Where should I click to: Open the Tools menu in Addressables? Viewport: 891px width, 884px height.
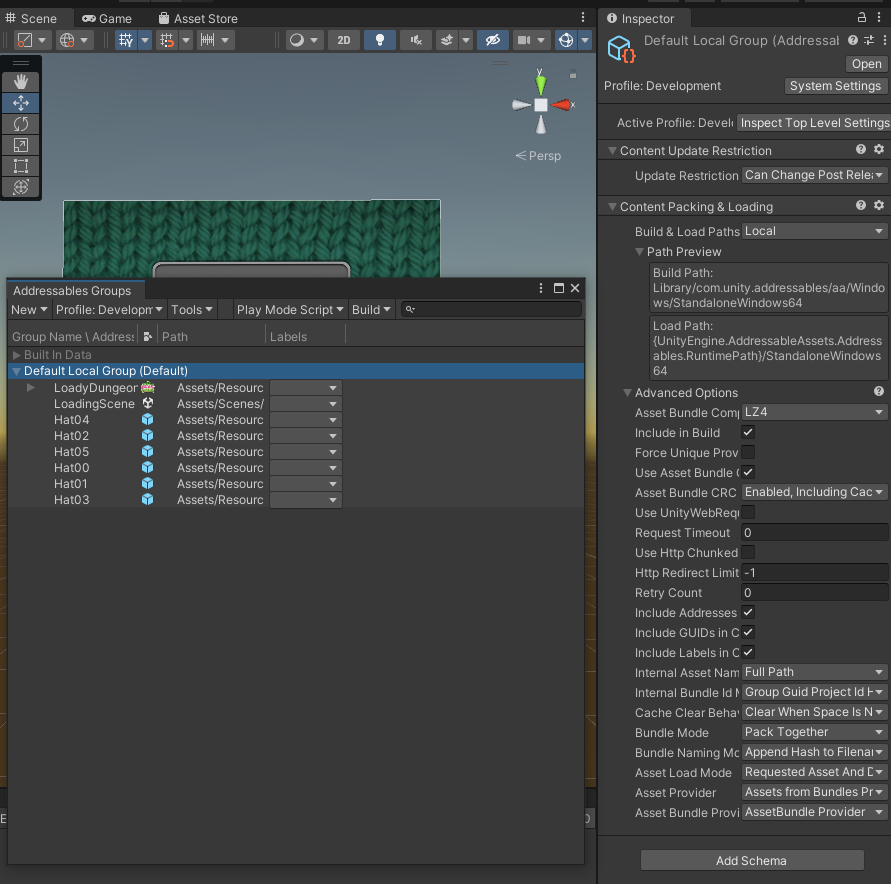[191, 310]
